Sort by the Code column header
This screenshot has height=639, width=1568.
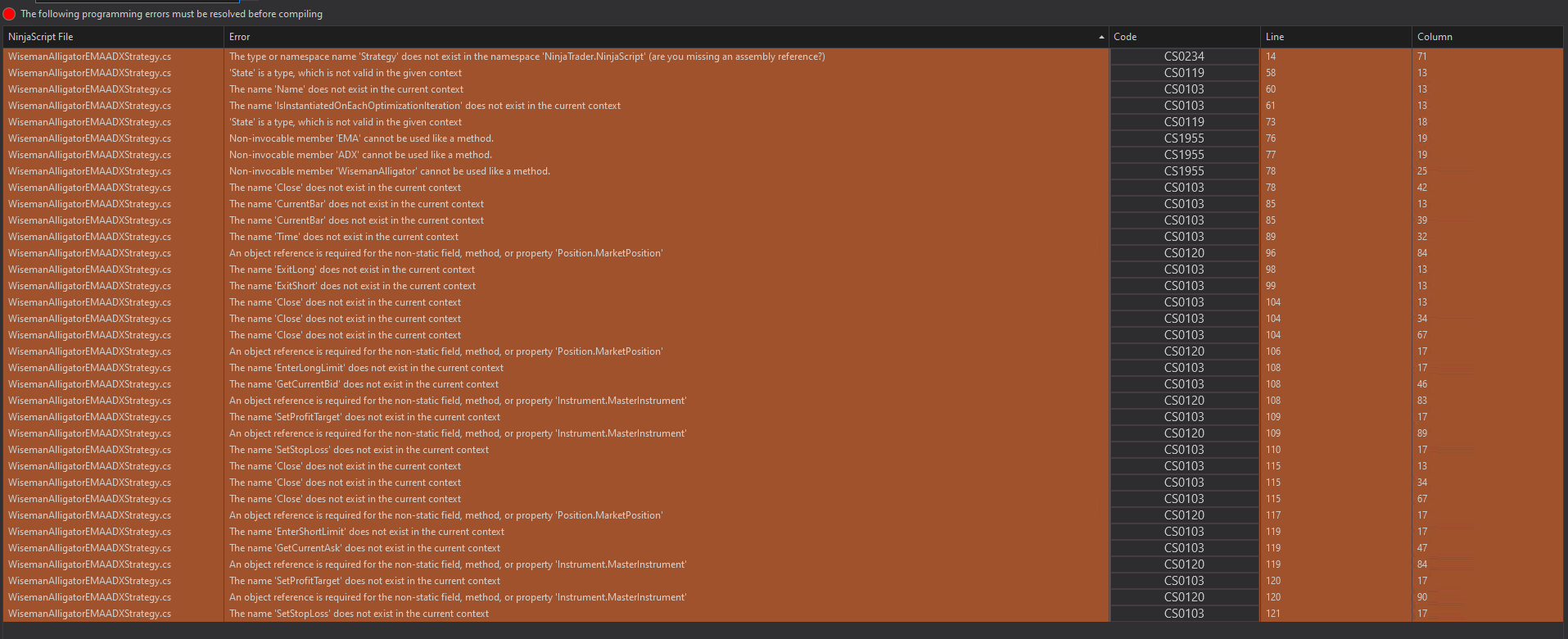point(1125,37)
